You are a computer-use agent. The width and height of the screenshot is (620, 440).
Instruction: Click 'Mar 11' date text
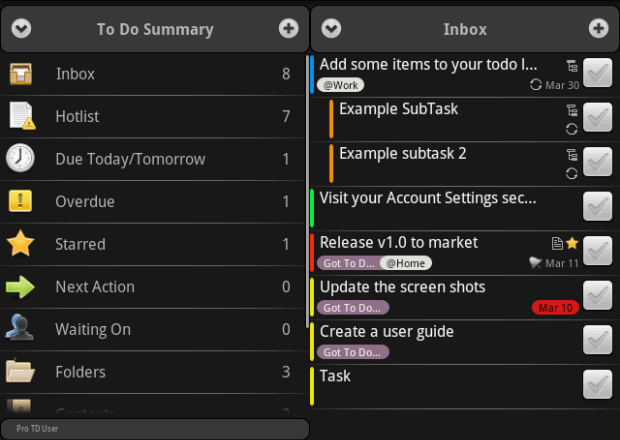[562, 263]
